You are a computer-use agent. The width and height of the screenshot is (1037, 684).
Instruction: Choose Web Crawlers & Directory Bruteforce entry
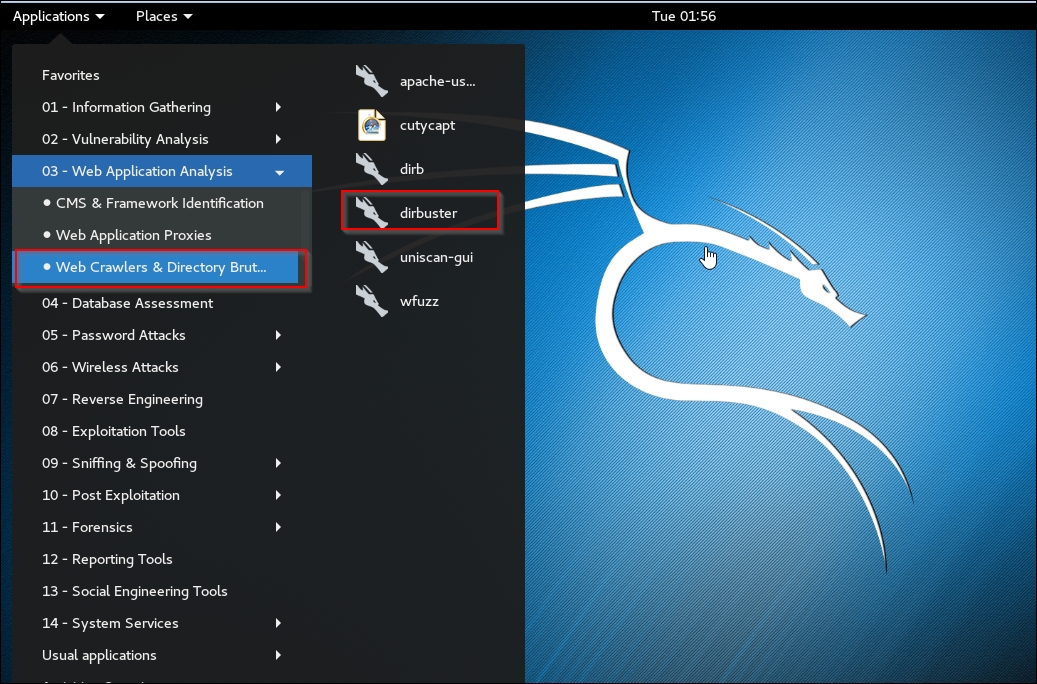[160, 267]
